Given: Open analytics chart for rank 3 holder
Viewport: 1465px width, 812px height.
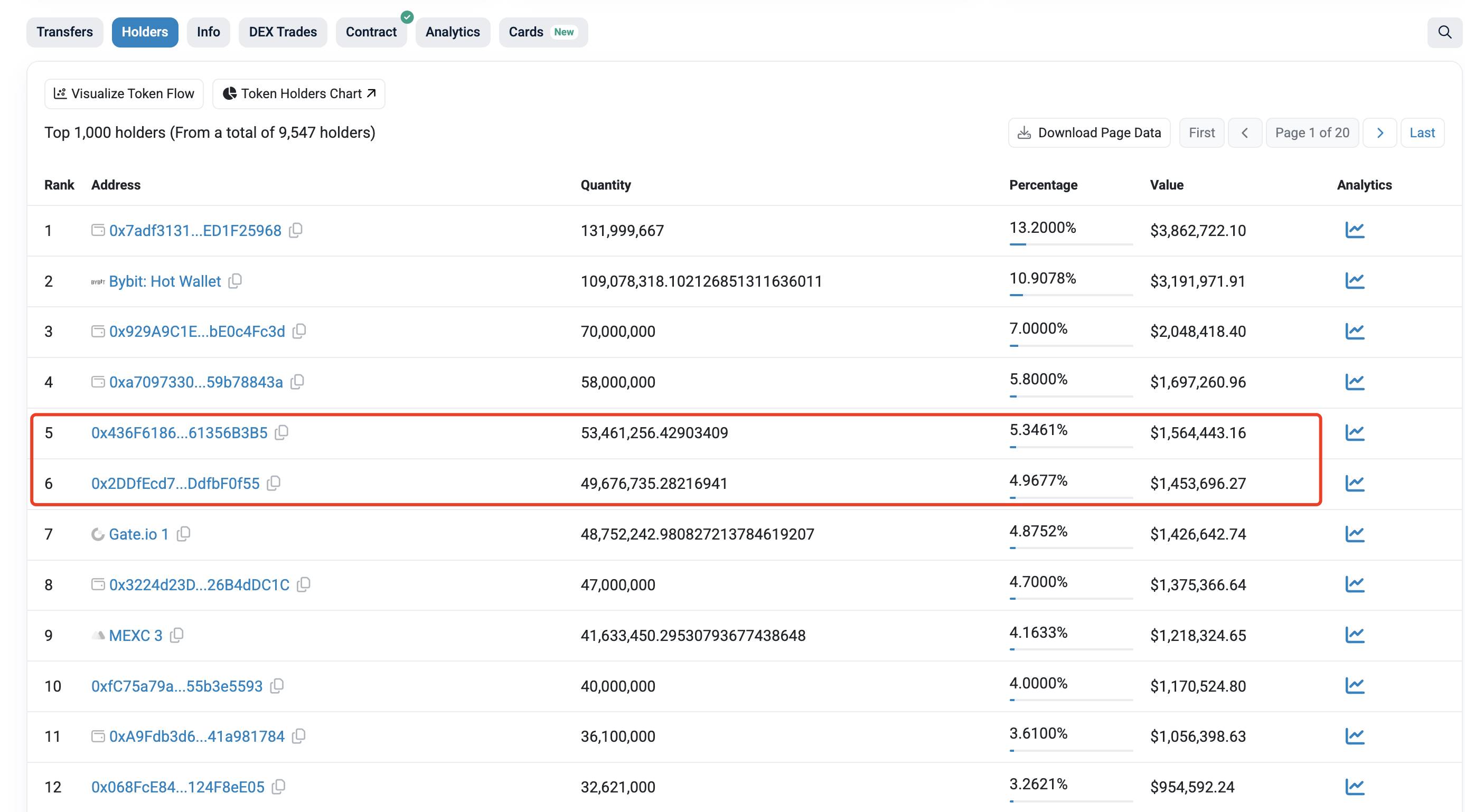Looking at the screenshot, I should (x=1355, y=332).
